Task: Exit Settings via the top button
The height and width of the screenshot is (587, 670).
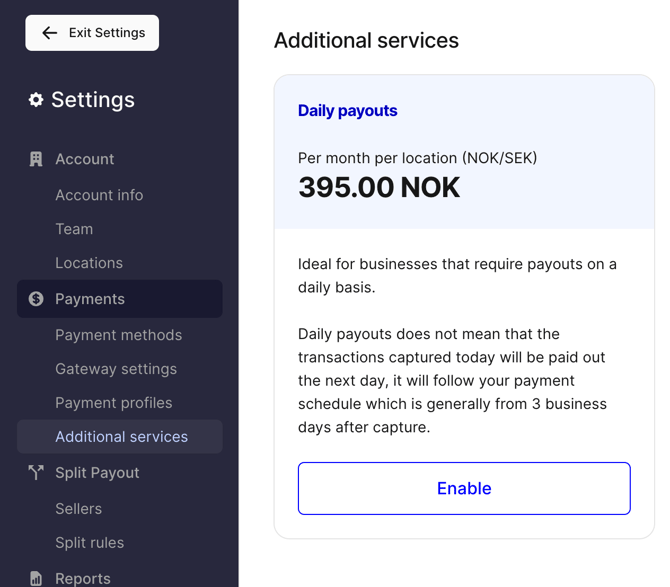Action: point(92,33)
